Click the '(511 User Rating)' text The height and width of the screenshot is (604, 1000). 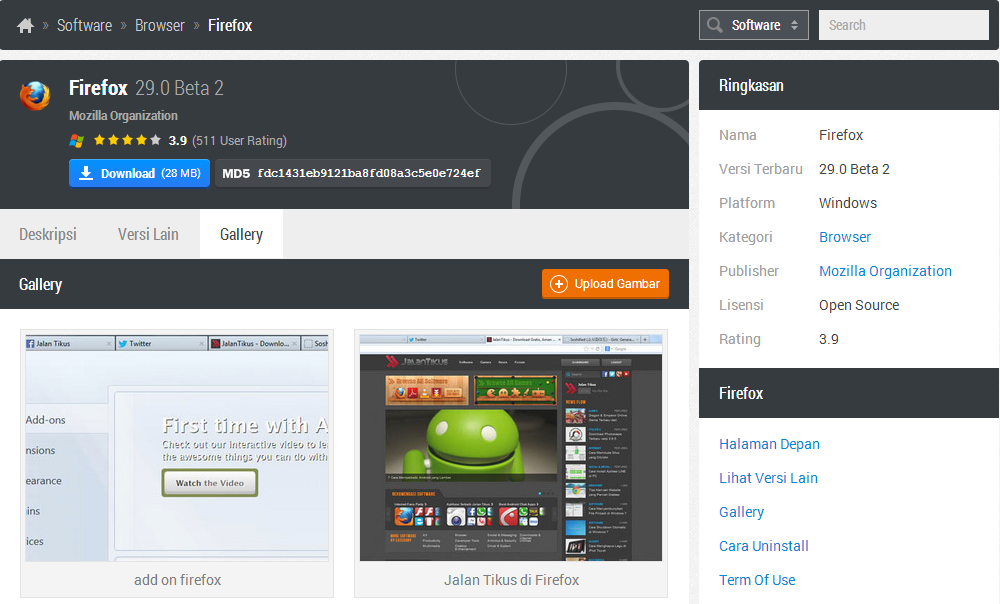click(239, 140)
